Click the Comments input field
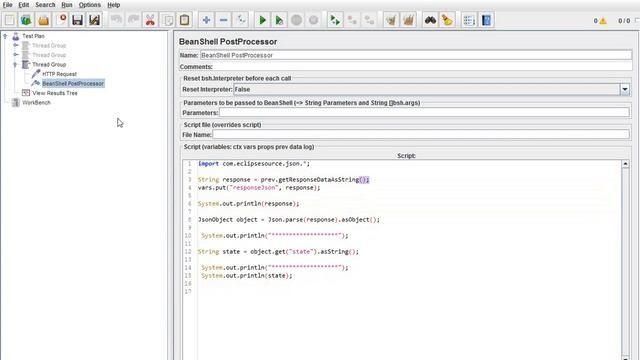The width and height of the screenshot is (640, 360). tap(423, 67)
